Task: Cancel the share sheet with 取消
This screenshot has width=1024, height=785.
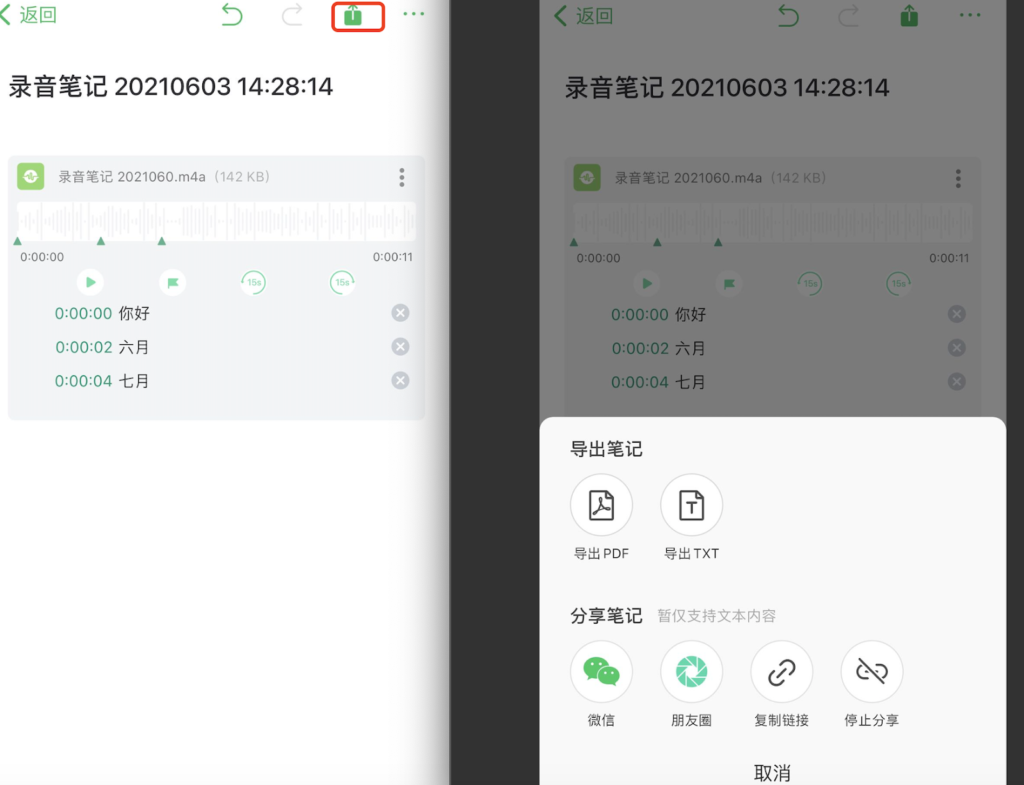Action: coord(771,772)
